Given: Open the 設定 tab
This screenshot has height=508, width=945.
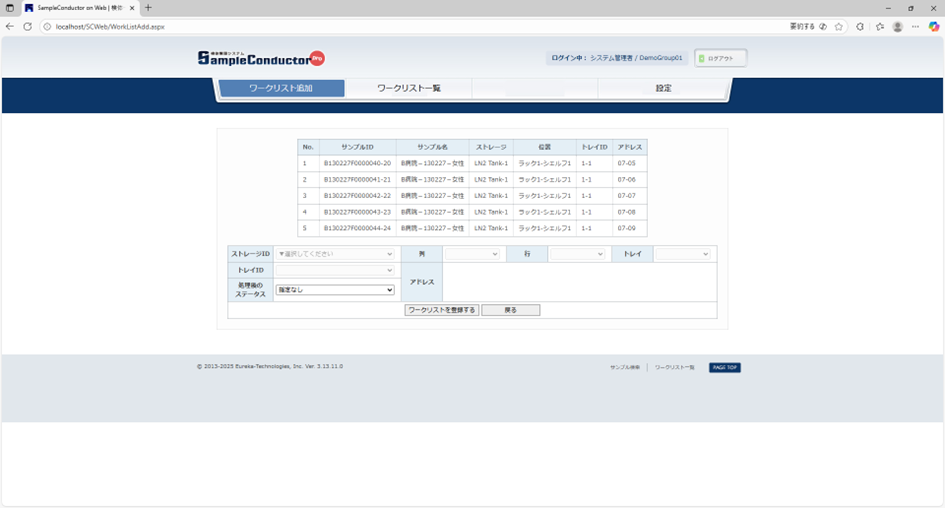Looking at the screenshot, I should click(663, 89).
